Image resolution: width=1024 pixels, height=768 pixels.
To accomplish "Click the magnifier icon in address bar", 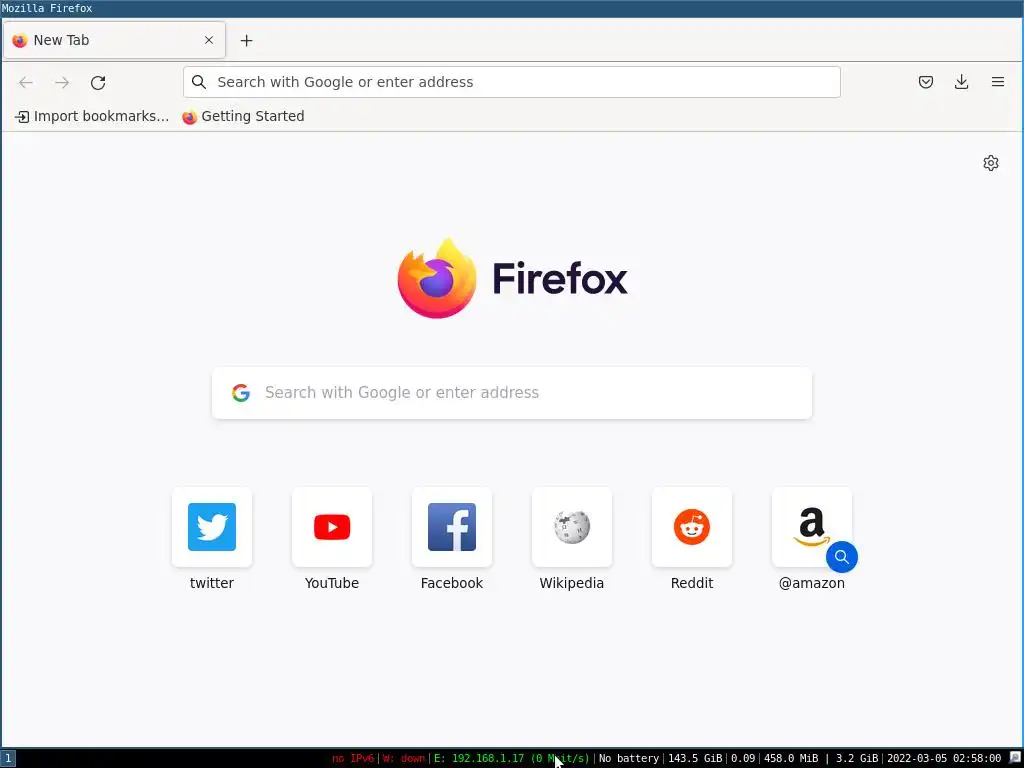I will (199, 82).
